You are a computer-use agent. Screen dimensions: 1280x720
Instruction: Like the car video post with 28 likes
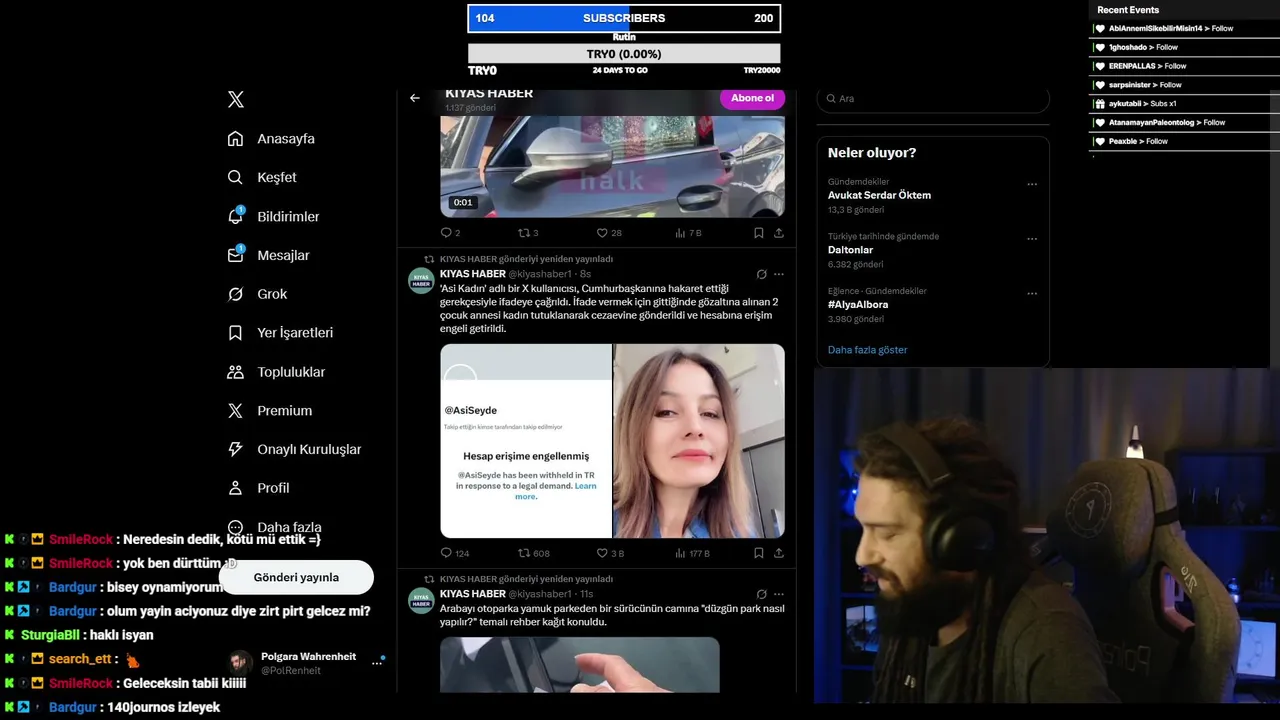[609, 232]
